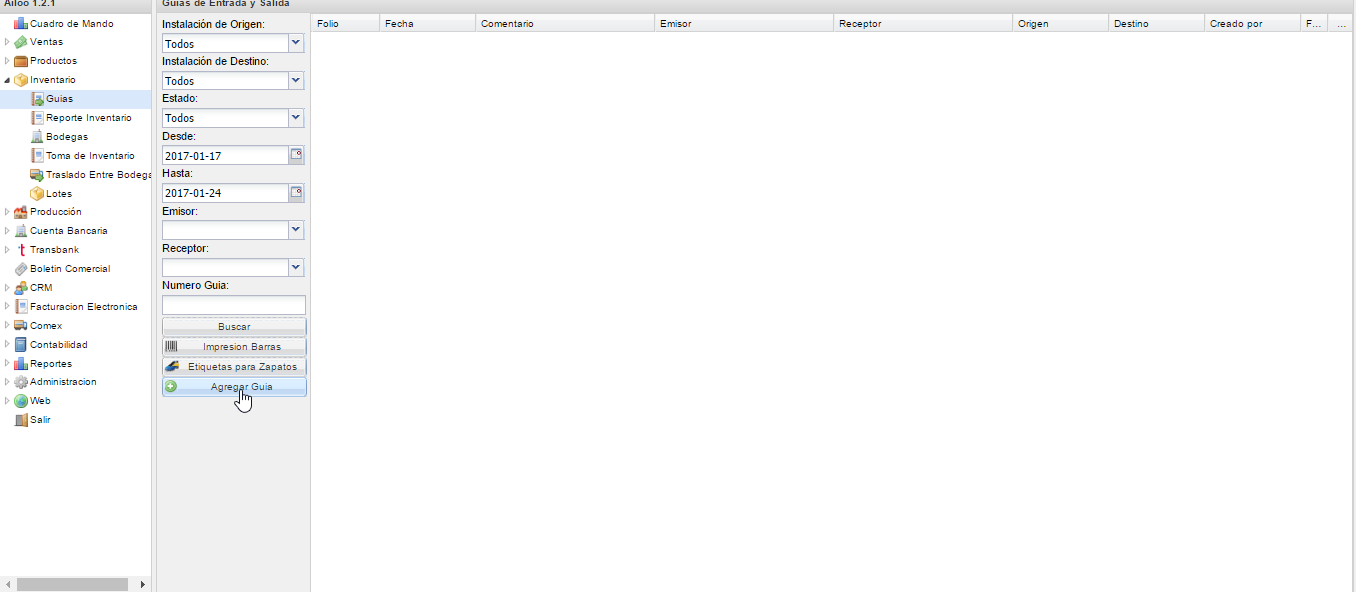1356x592 pixels.
Task: Open the Receptor dropdown arrow
Action: pos(296,267)
